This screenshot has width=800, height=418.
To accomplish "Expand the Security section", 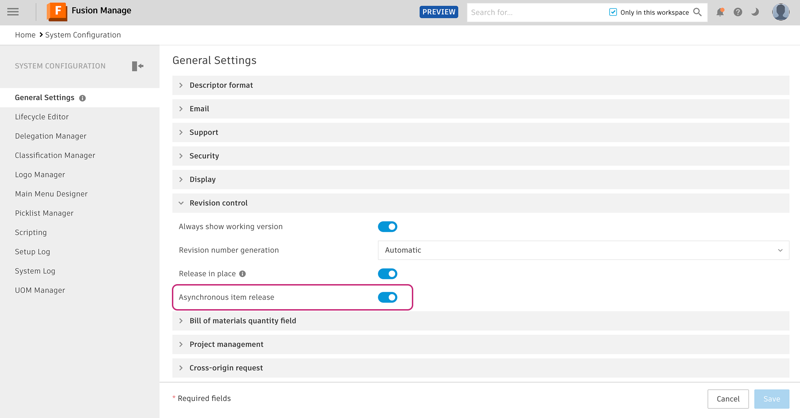I will (481, 156).
